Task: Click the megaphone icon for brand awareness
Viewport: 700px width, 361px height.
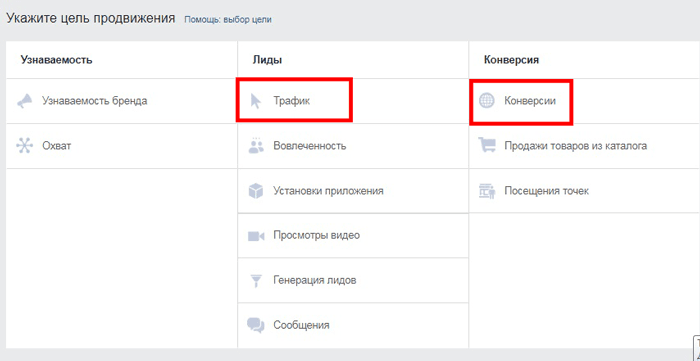Action: pyautogui.click(x=25, y=101)
